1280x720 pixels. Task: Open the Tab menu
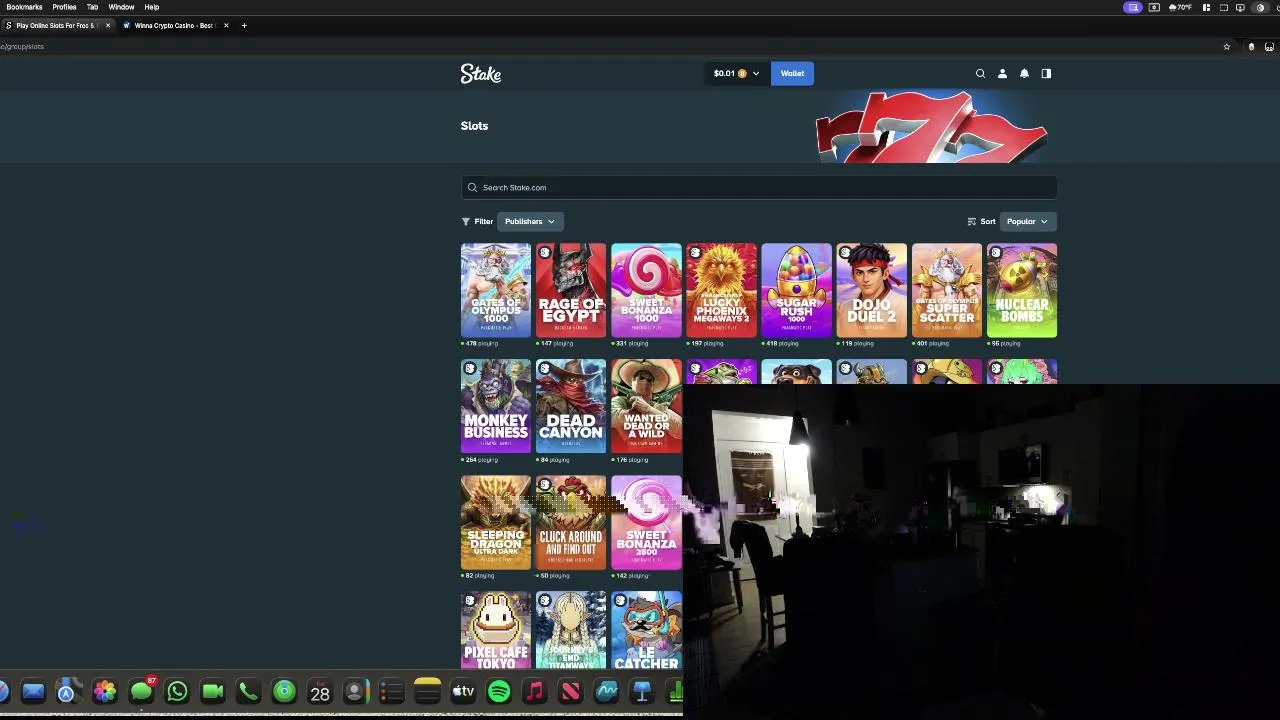pos(92,7)
